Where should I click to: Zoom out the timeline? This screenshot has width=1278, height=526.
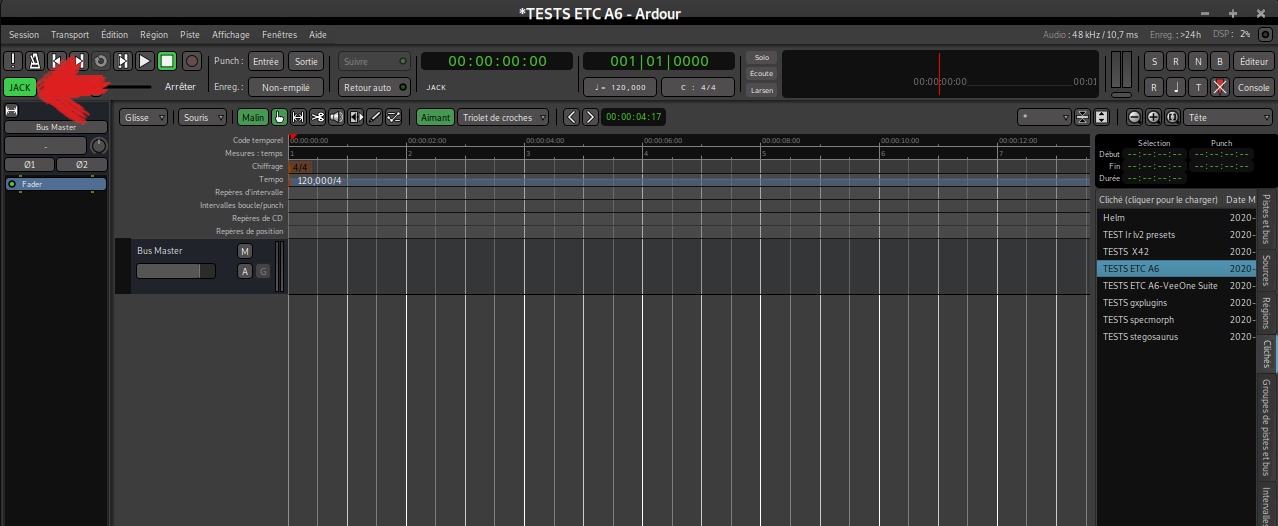(x=1134, y=117)
